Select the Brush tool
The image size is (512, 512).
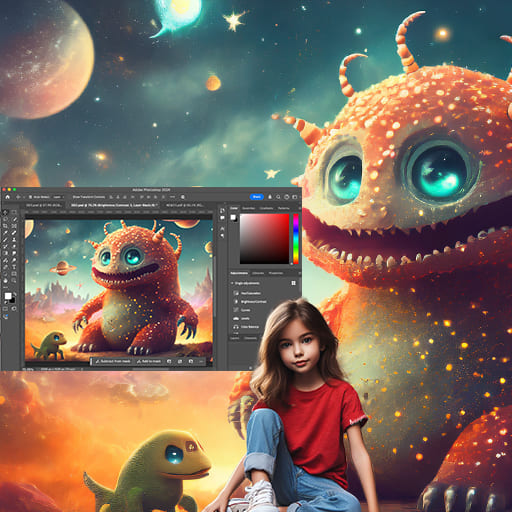tap(5, 240)
